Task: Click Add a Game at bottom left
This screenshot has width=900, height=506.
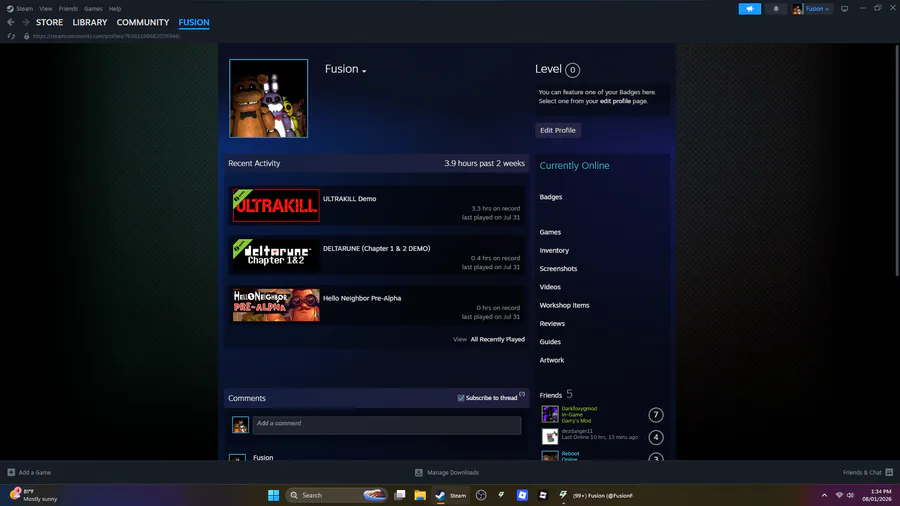Action: point(29,473)
